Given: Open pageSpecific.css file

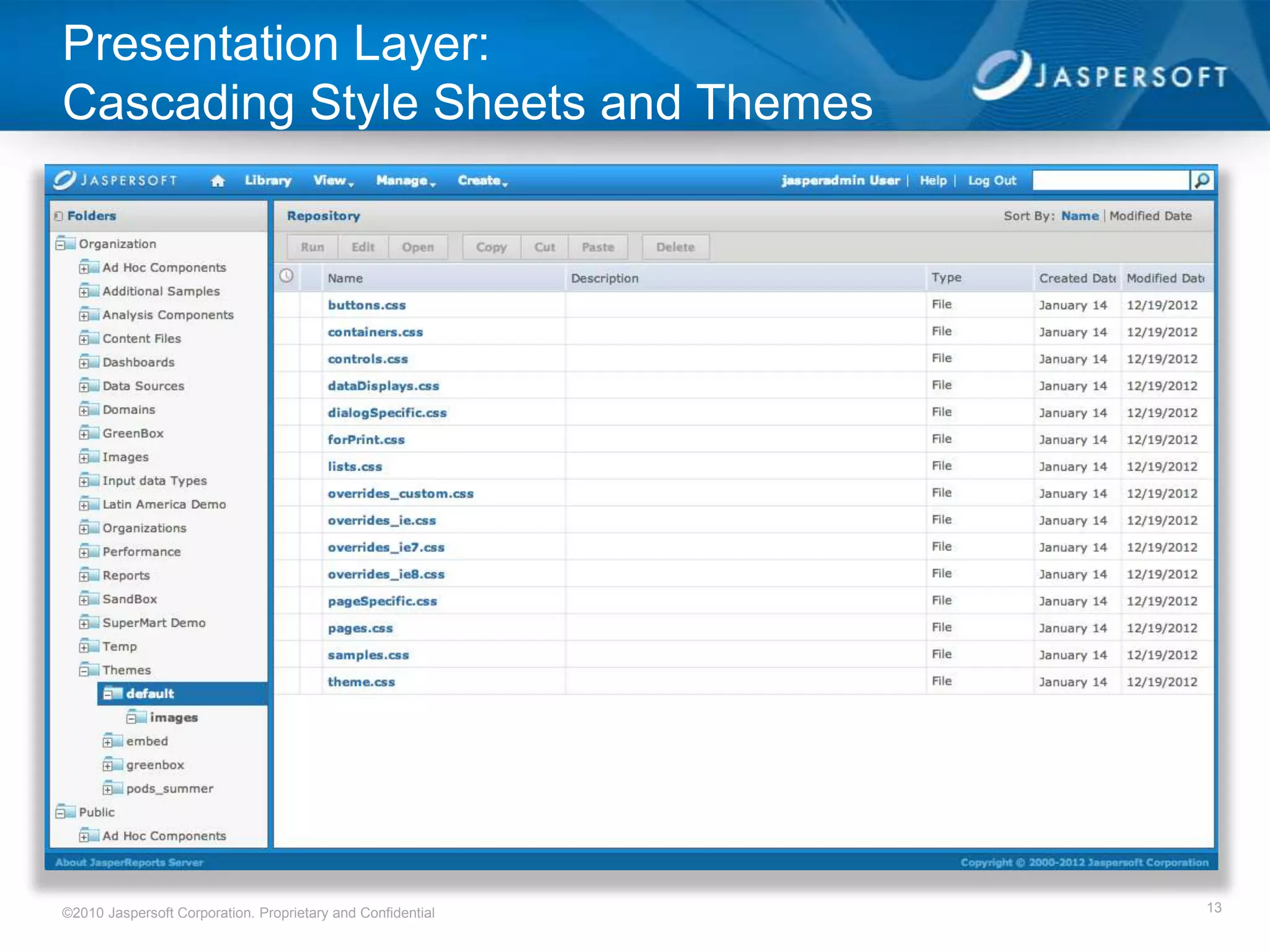Looking at the screenshot, I should pos(382,601).
